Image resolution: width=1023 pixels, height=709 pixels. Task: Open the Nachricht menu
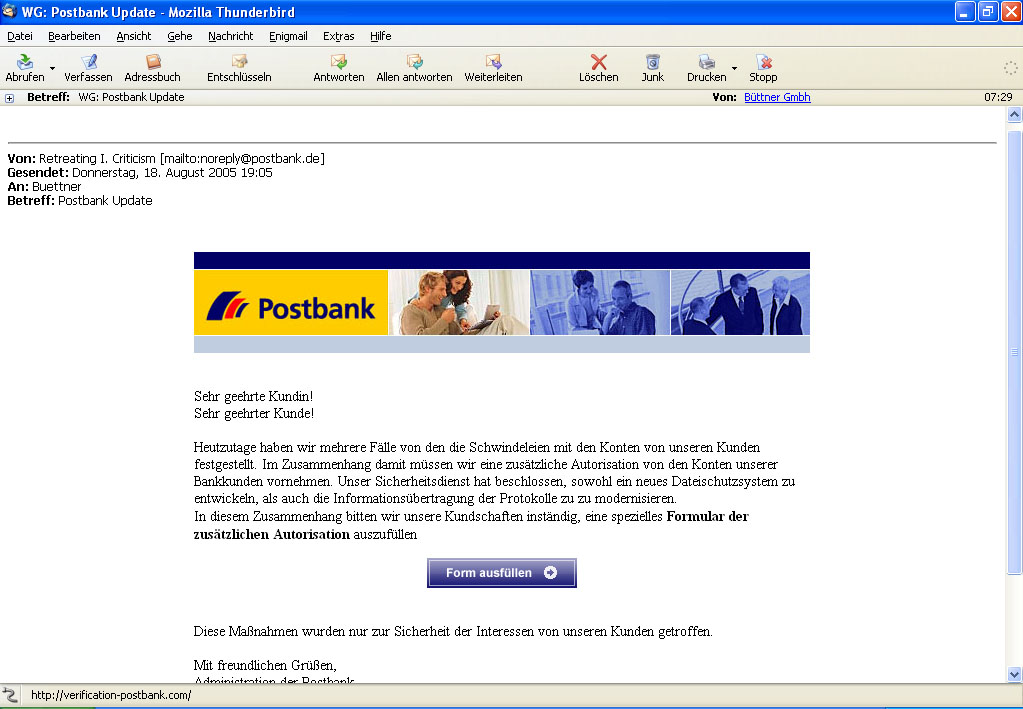click(230, 37)
